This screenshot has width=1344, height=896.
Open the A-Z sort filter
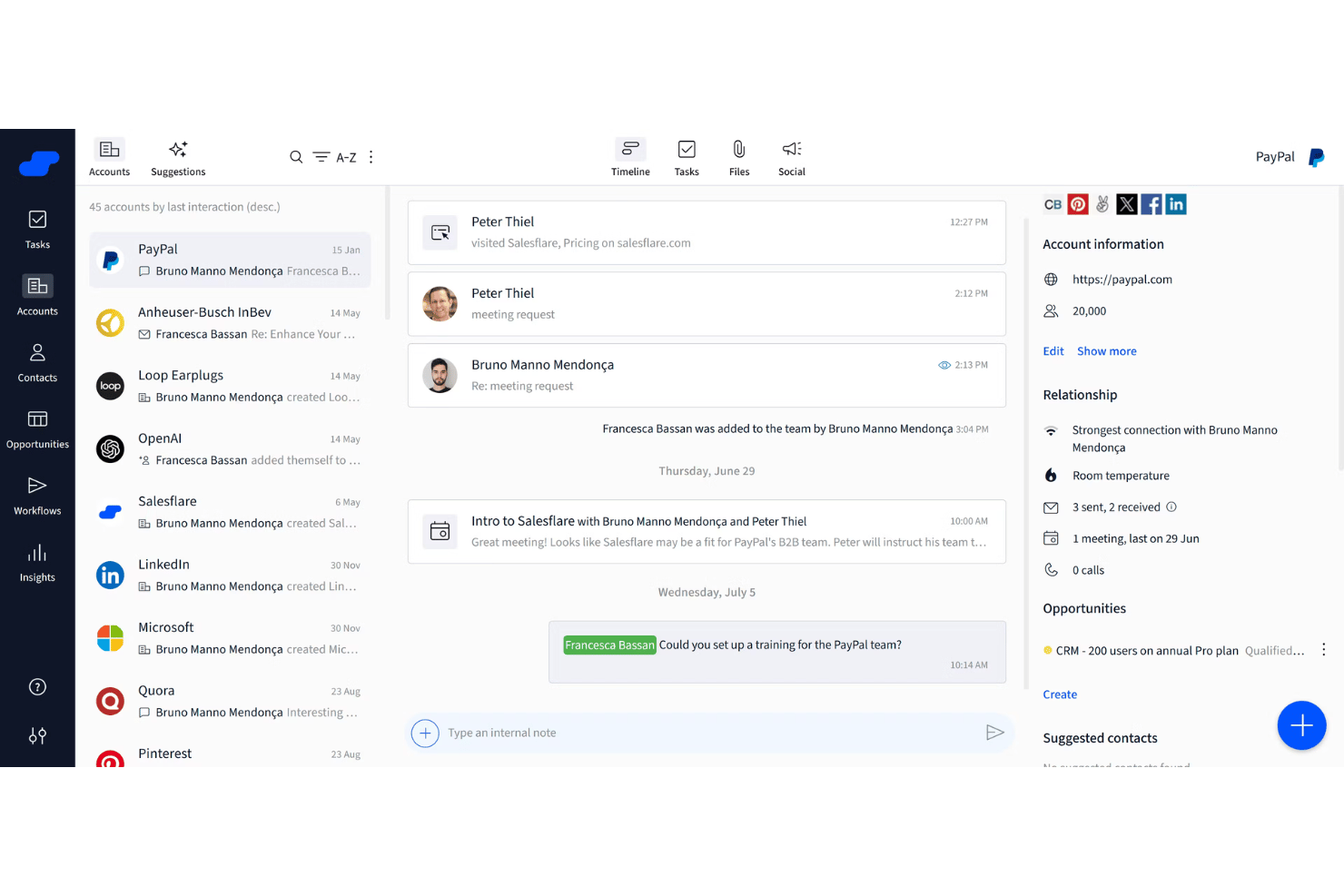tap(334, 157)
